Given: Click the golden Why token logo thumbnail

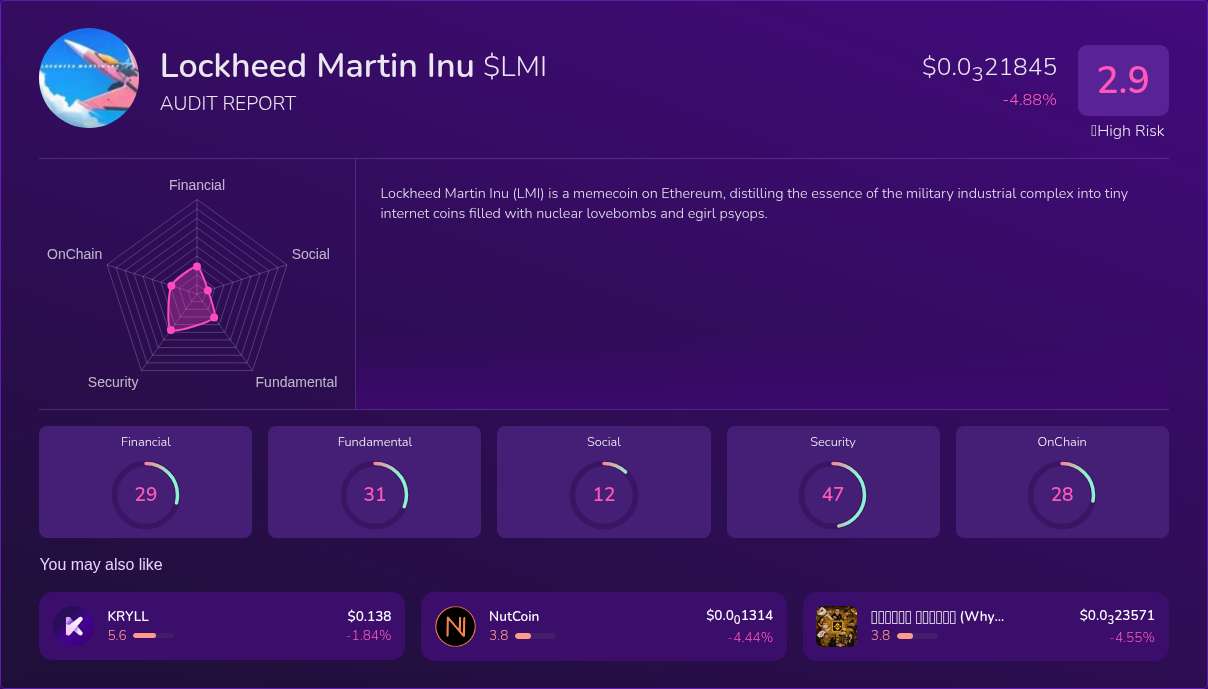Looking at the screenshot, I should click(x=837, y=627).
